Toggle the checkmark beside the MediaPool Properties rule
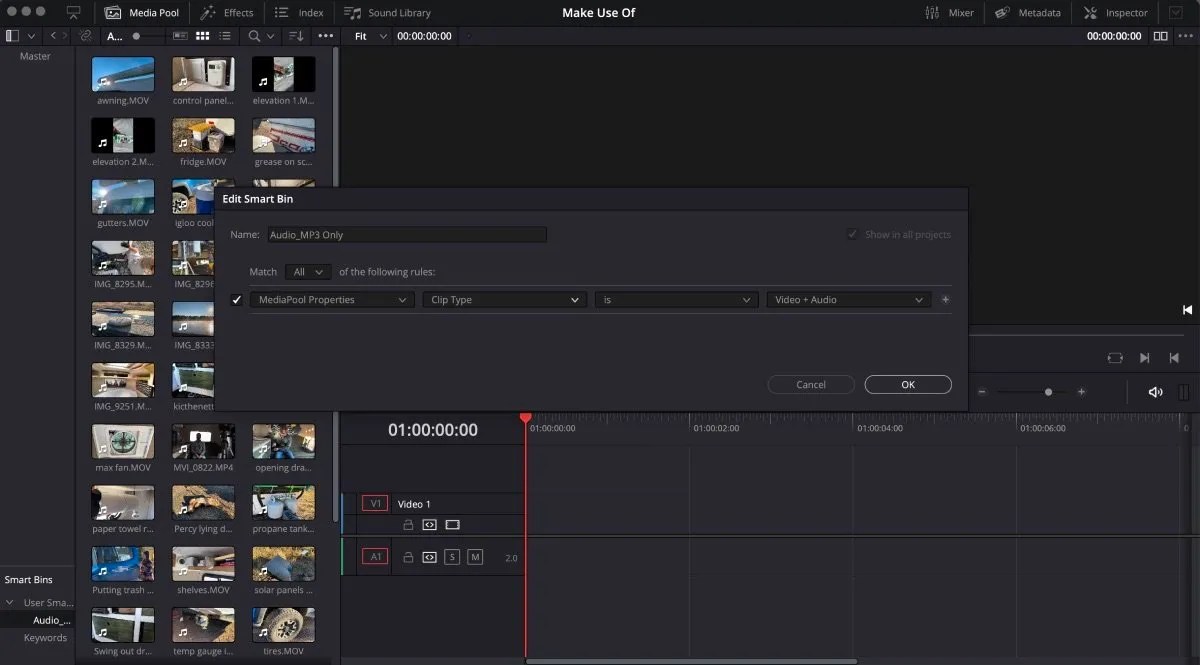Image resolution: width=1200 pixels, height=665 pixels. pyautogui.click(x=236, y=299)
